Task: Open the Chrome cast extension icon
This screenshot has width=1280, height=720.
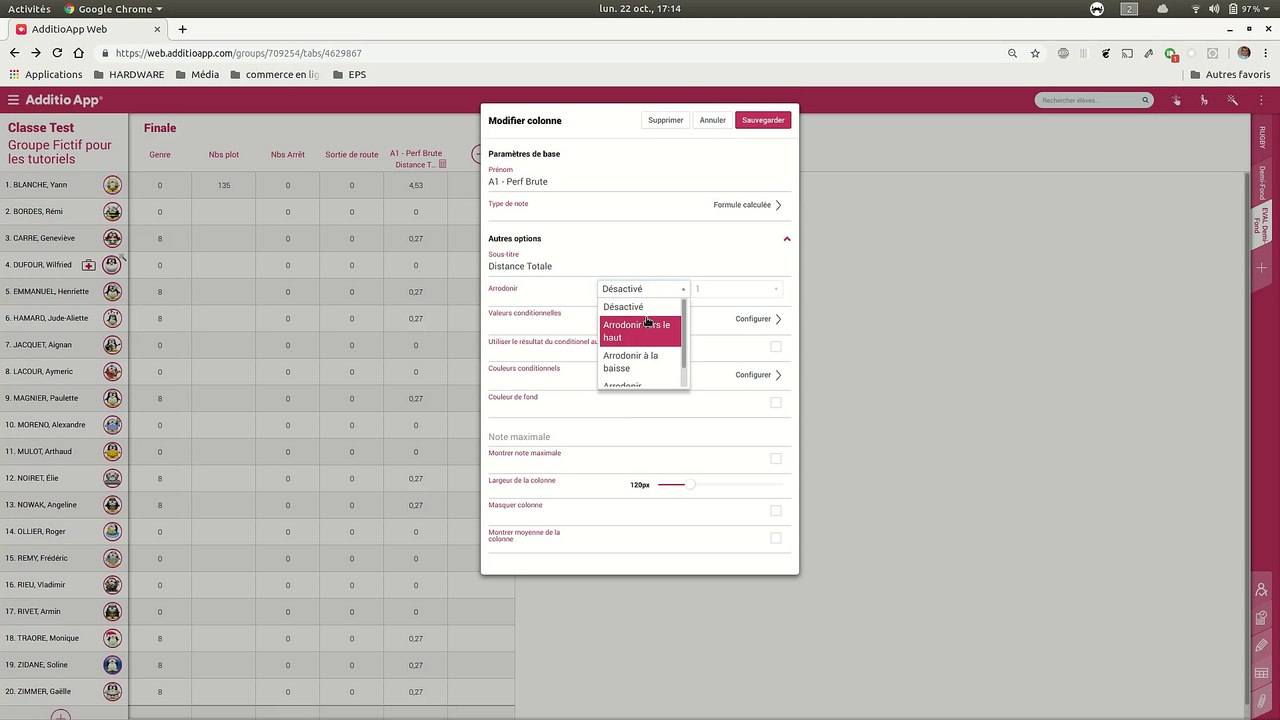Action: [1127, 53]
